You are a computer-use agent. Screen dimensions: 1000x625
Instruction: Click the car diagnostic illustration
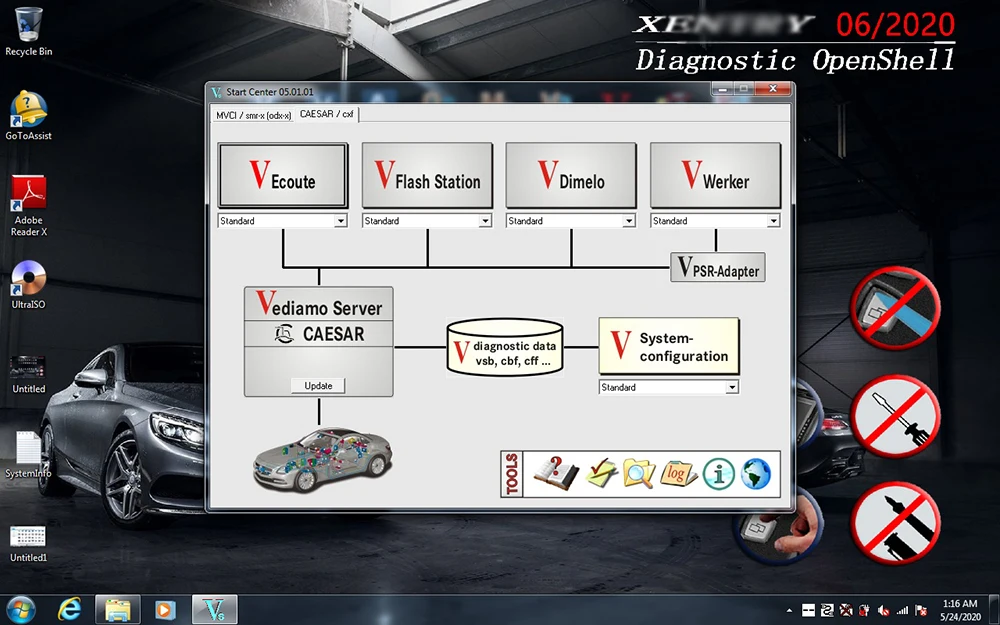(320, 460)
